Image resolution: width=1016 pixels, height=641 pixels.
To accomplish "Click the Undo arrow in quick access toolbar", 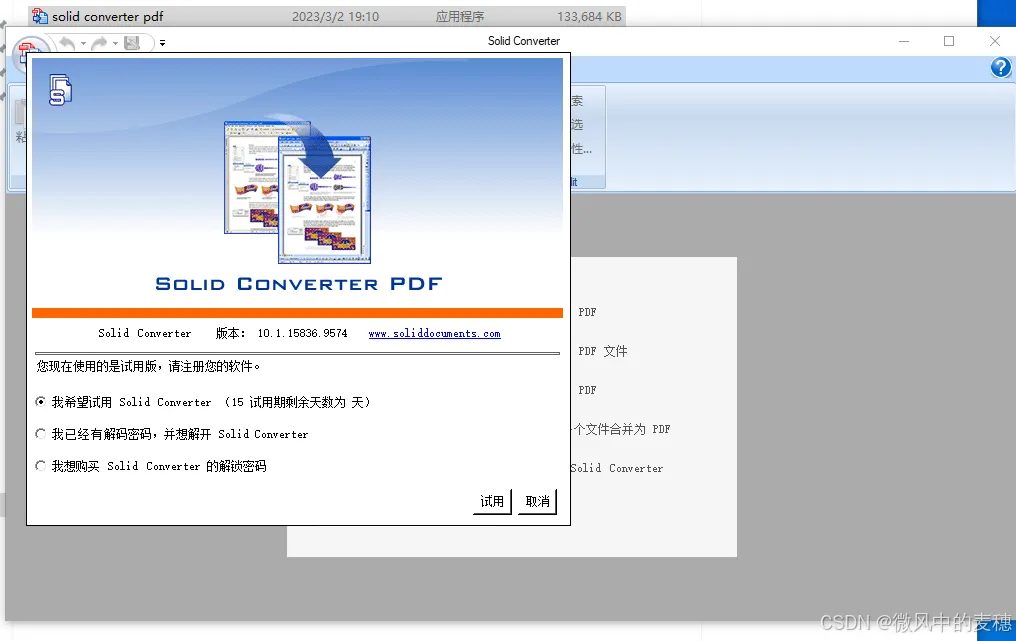I will coord(67,43).
